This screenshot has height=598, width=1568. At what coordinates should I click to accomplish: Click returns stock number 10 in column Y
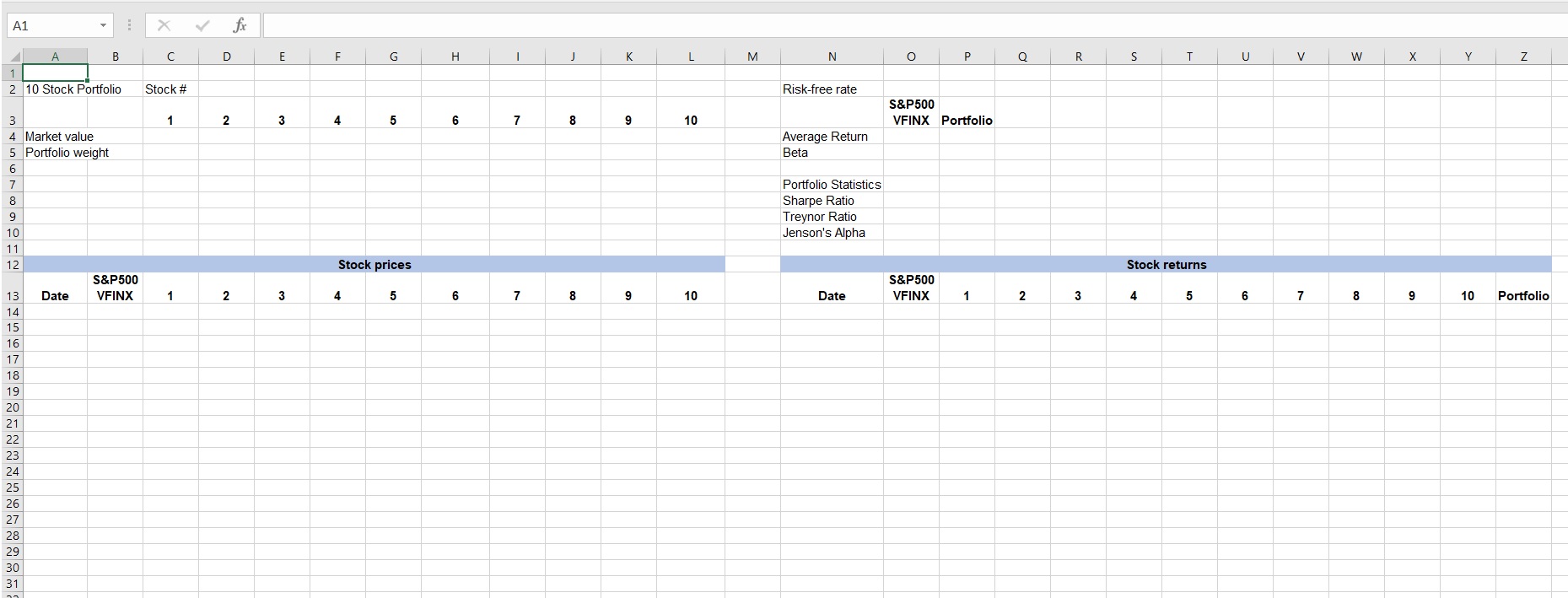(1468, 288)
